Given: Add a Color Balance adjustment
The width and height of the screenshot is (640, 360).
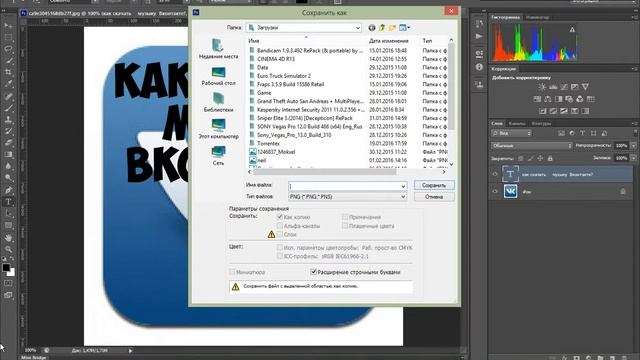Looking at the screenshot, I should click(548, 99).
